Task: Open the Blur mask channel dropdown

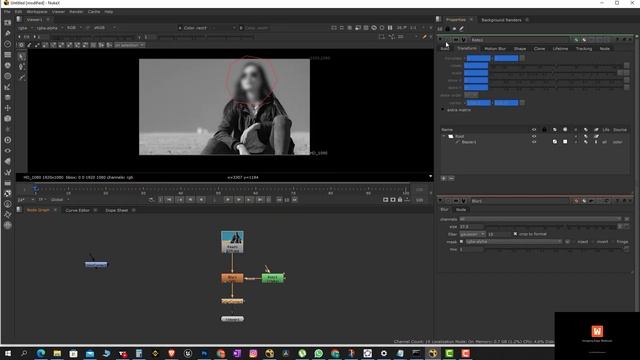Action: (x=513, y=242)
